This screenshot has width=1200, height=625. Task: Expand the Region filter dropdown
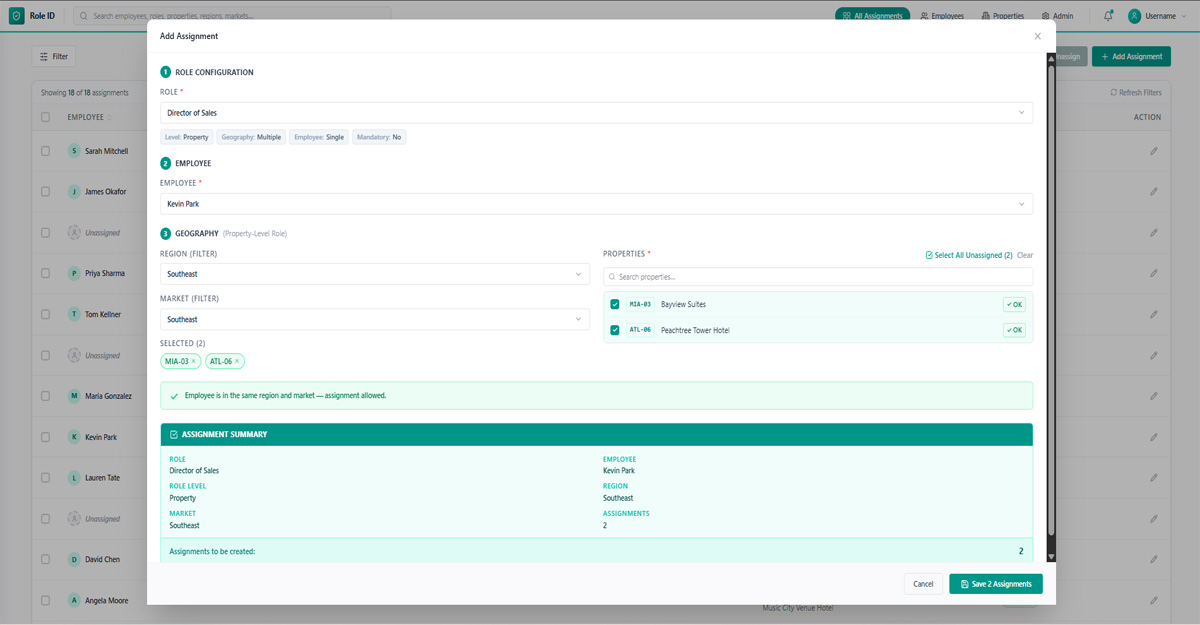[x=375, y=274]
